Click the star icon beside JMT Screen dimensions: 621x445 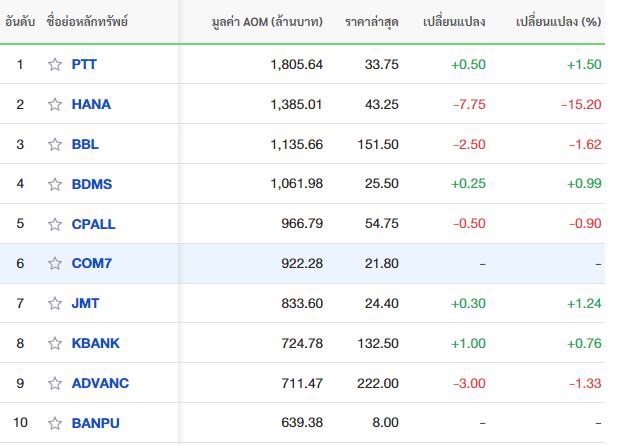click(55, 303)
